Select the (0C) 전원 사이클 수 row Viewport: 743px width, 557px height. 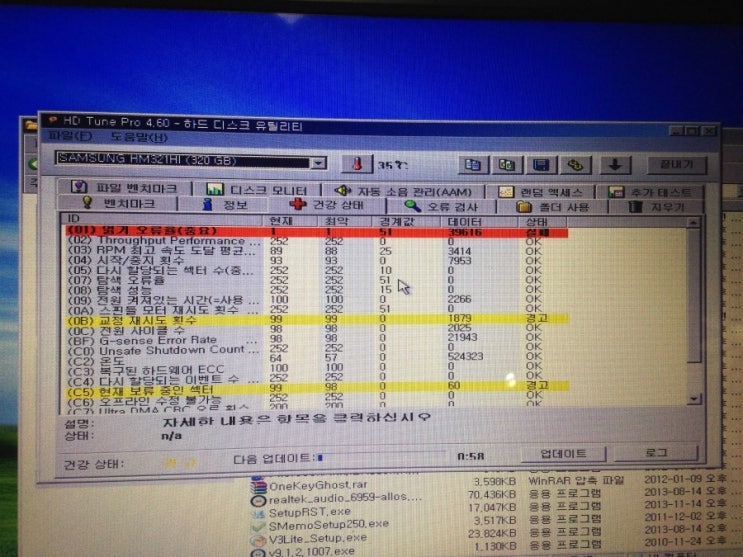pyautogui.click(x=316, y=329)
